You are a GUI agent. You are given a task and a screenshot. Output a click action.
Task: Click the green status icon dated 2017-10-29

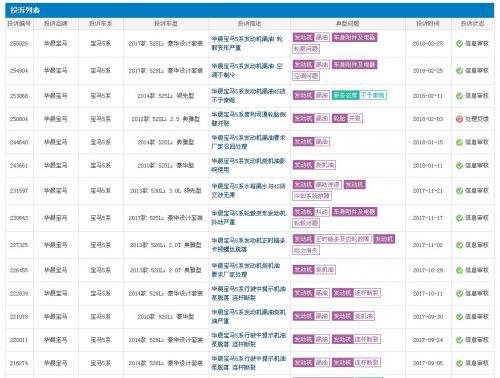click(x=459, y=270)
